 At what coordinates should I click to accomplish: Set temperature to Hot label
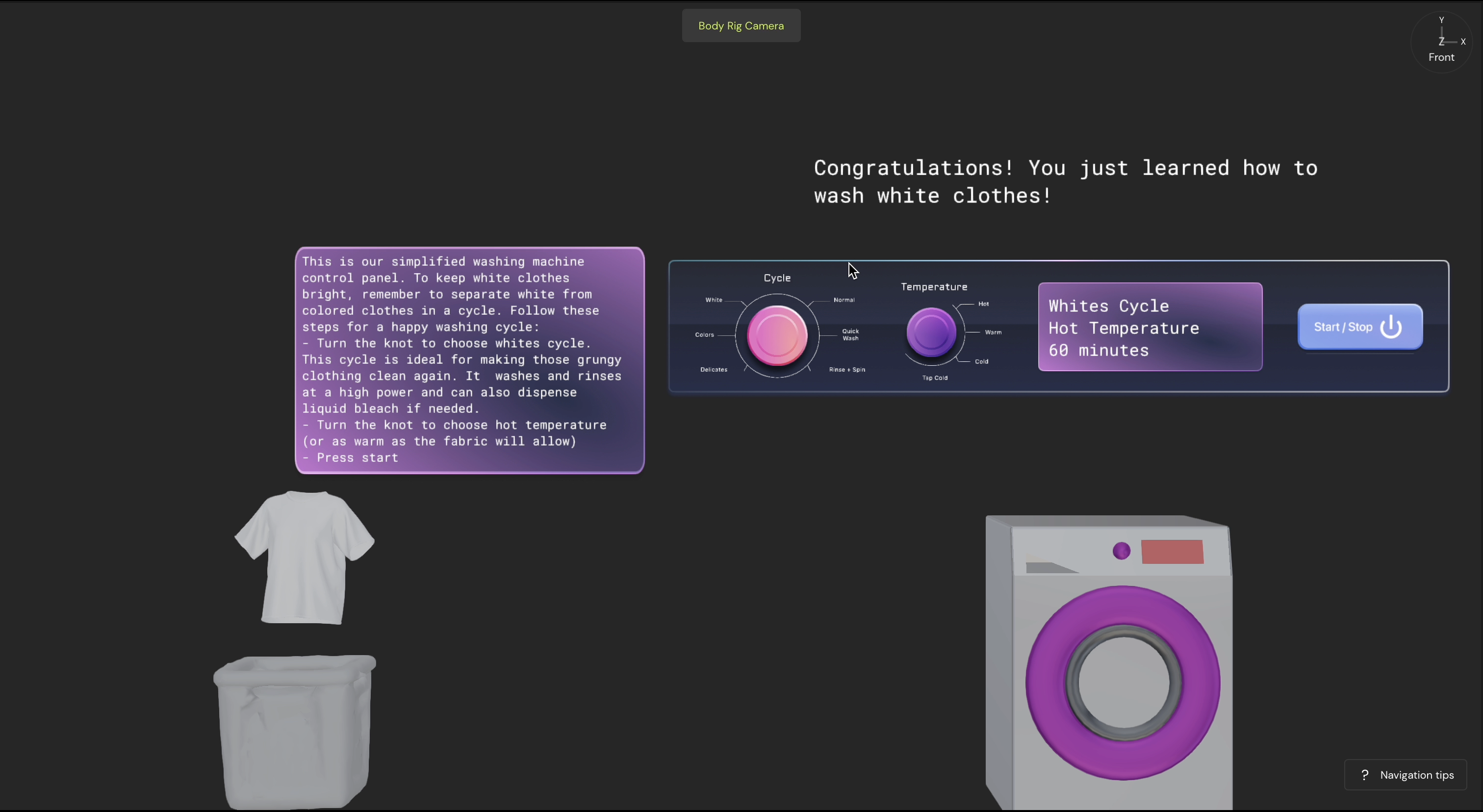983,304
